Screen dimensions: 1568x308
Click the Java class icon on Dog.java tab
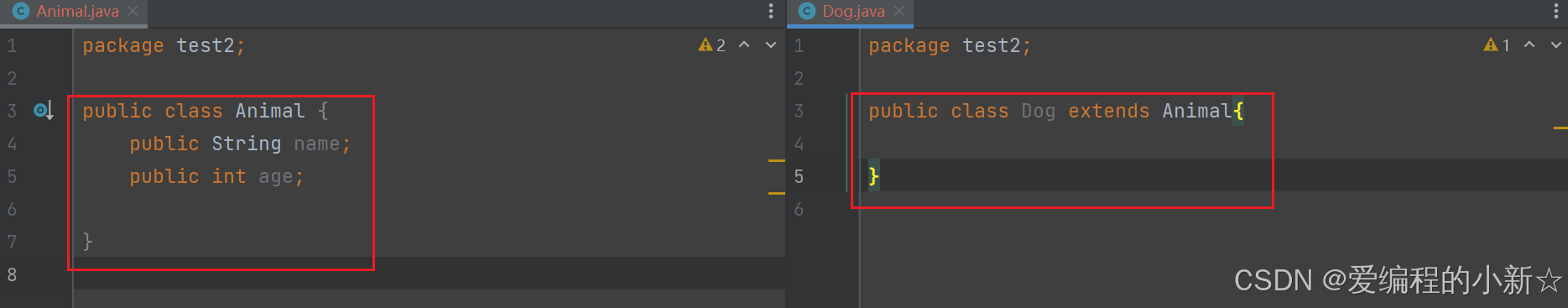click(x=807, y=12)
